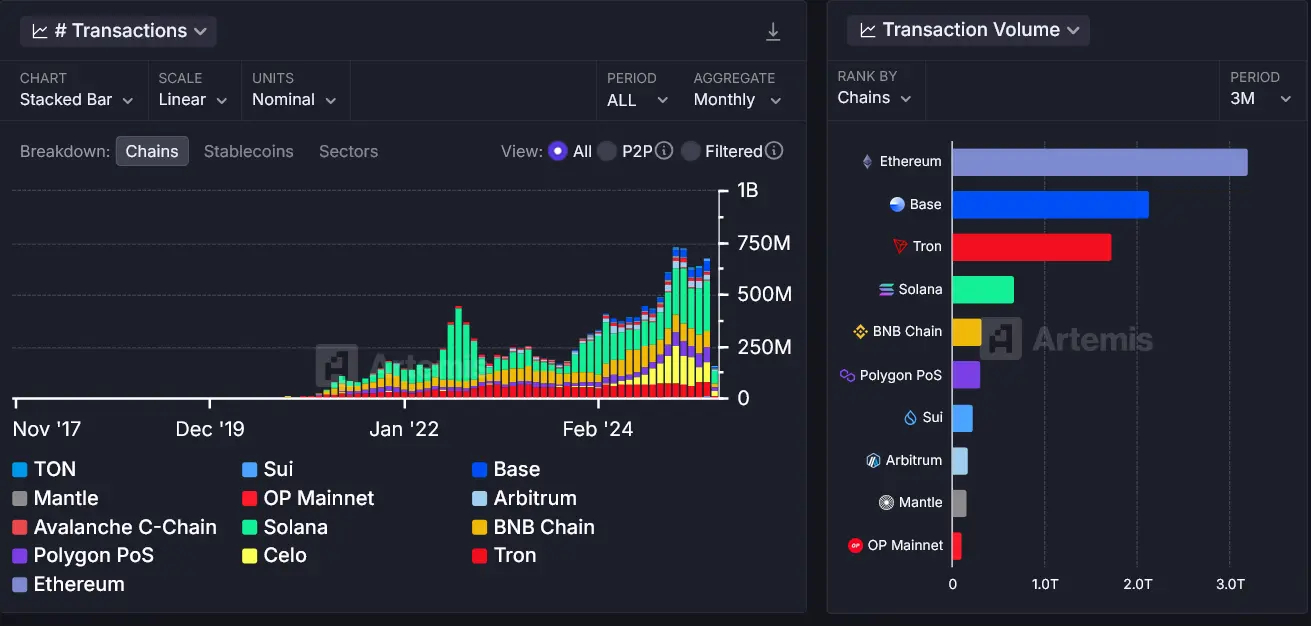Toggle Mantle series in the legend
Image resolution: width=1311 pixels, height=626 pixels.
pos(55,498)
